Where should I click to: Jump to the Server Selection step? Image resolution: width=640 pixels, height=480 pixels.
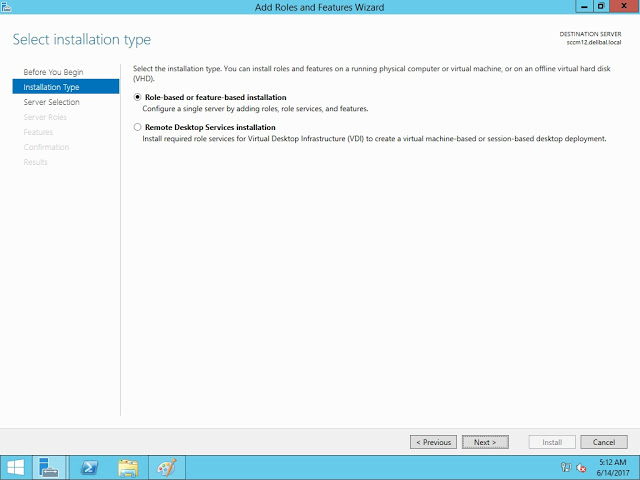coord(51,102)
